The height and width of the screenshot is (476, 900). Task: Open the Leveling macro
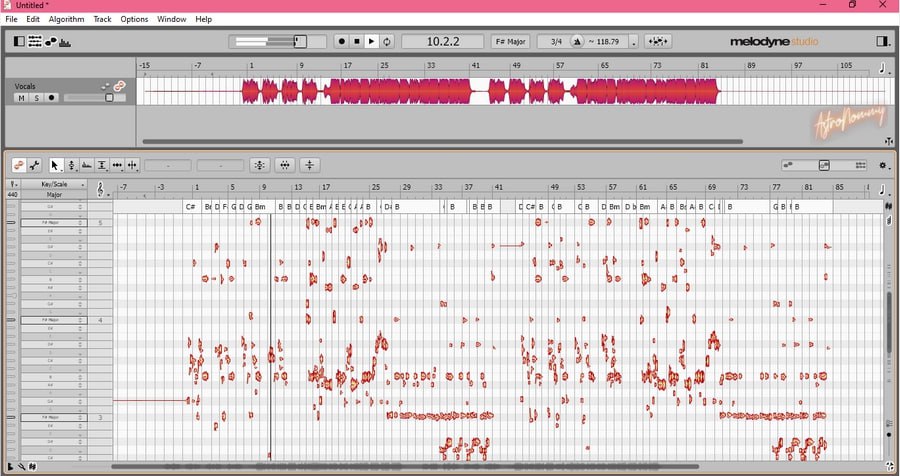click(309, 165)
